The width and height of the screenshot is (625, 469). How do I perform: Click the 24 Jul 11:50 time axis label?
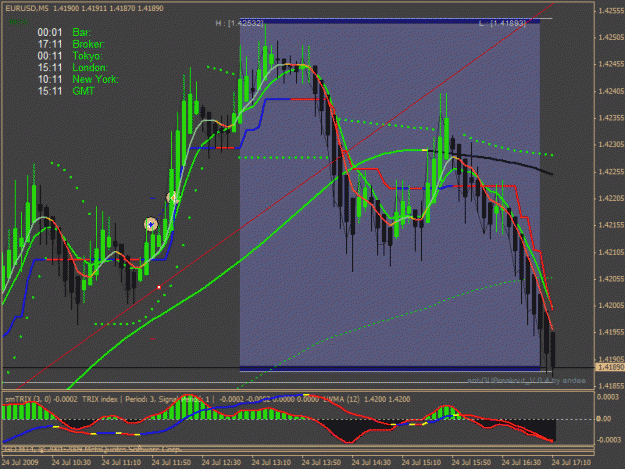pos(171,463)
